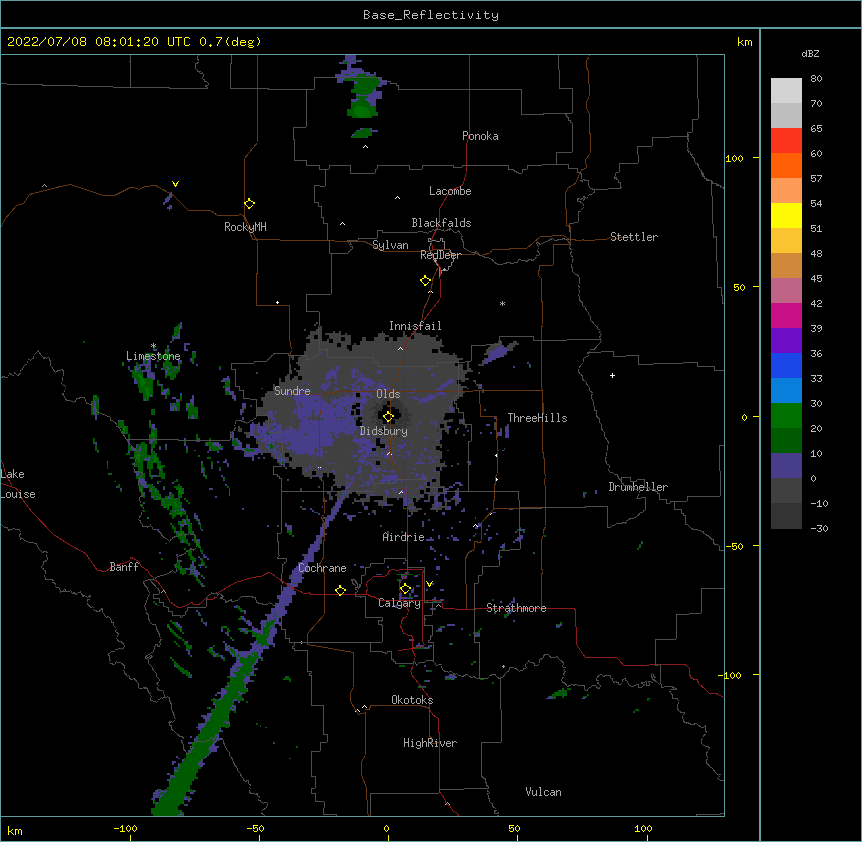Image resolution: width=862 pixels, height=842 pixels.
Task: Click the 2022/07/08 08:01:20 UTC timestamp
Action: click(x=98, y=42)
